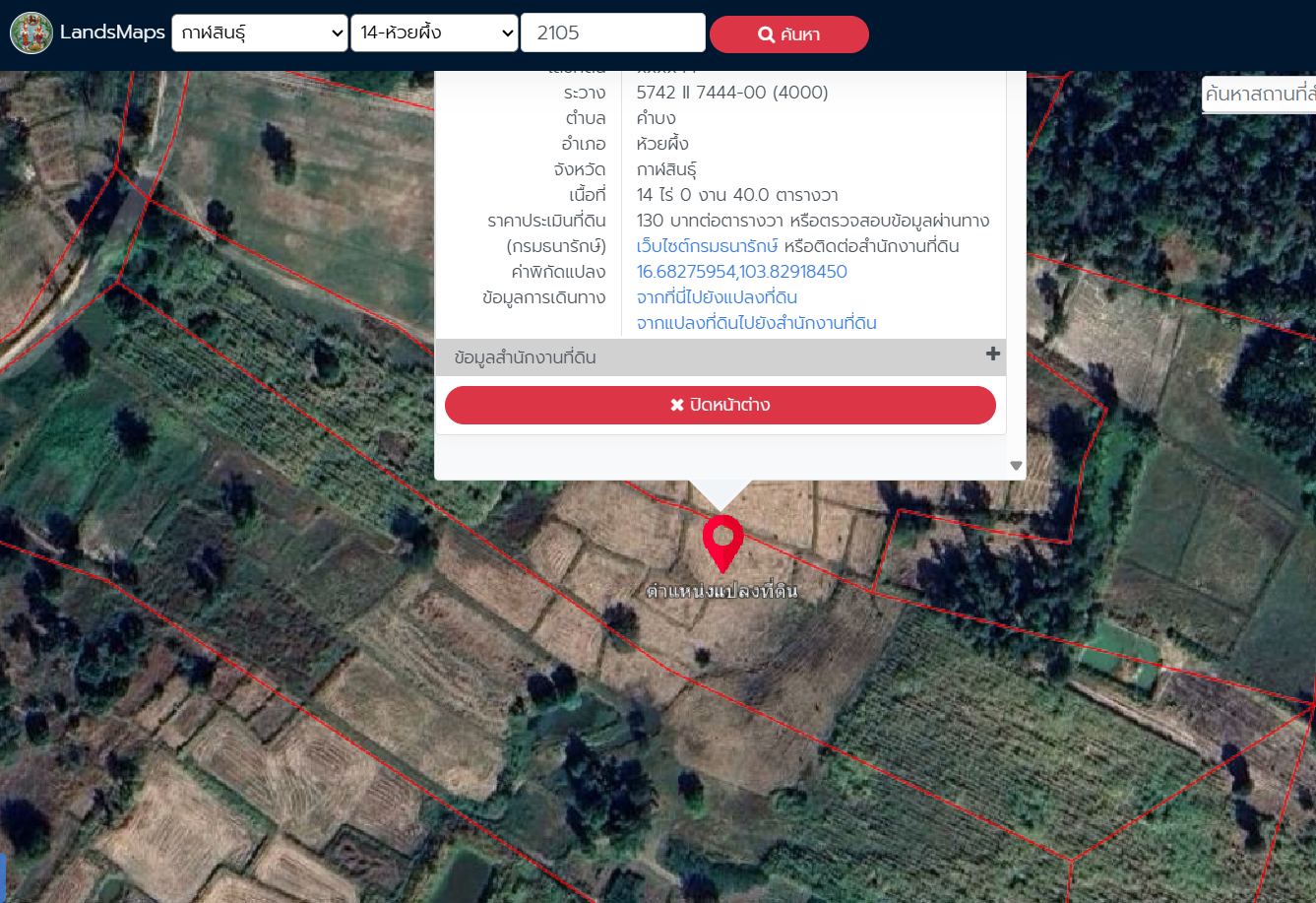The width and height of the screenshot is (1316, 903).
Task: Open directions link จากที่นี่ไปยังแปลงที่ดิน
Action: point(717,297)
